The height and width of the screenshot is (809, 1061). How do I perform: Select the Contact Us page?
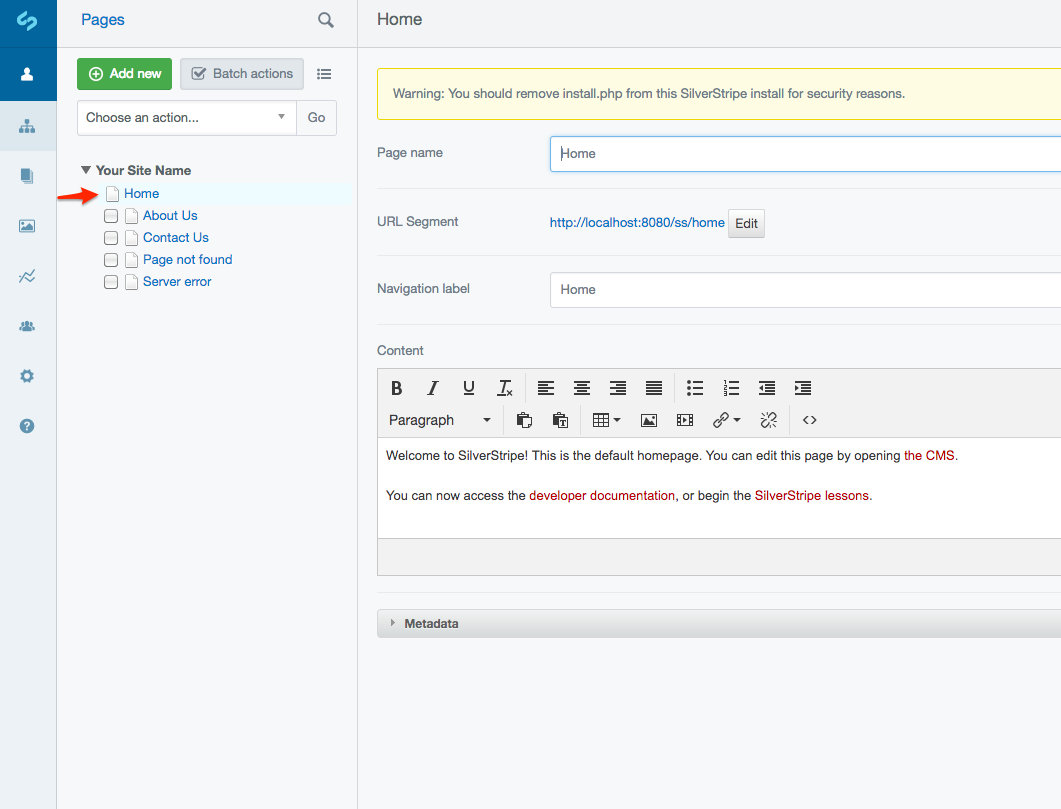coord(175,237)
